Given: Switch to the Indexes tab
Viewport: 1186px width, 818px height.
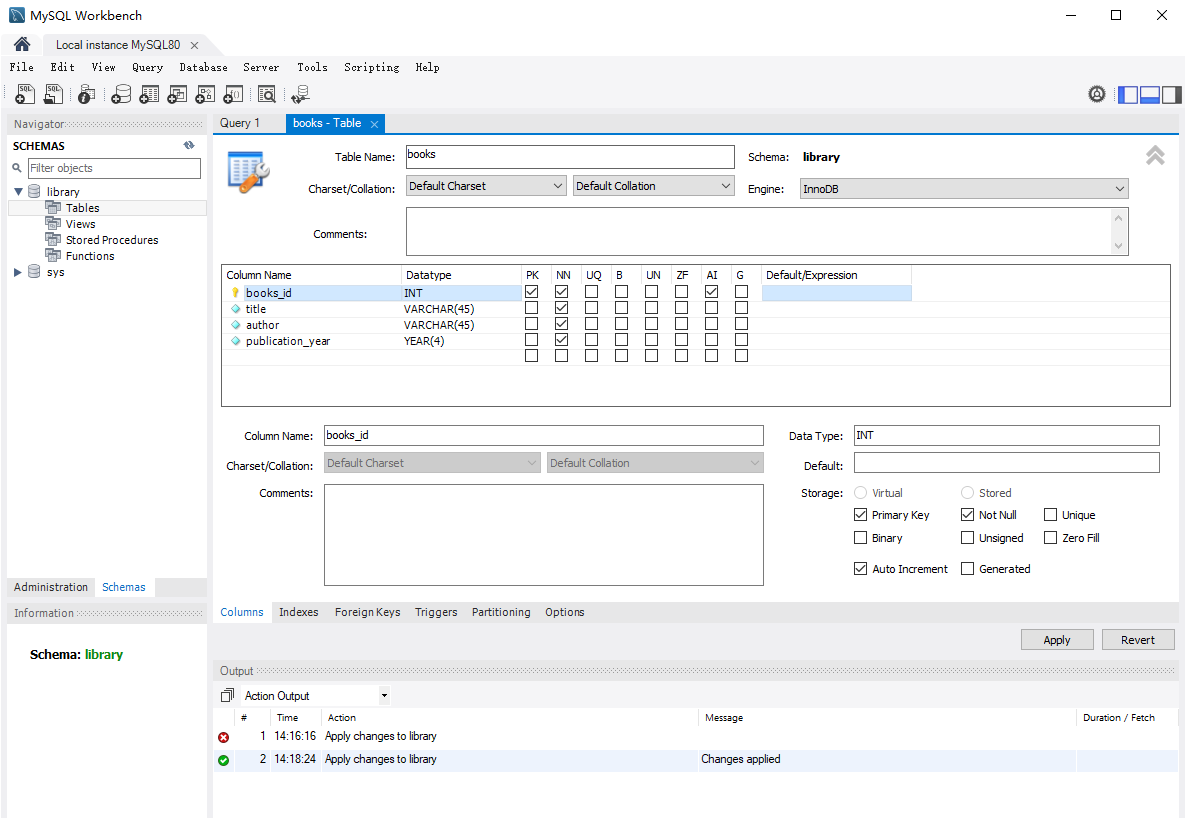Looking at the screenshot, I should pyautogui.click(x=299, y=612).
